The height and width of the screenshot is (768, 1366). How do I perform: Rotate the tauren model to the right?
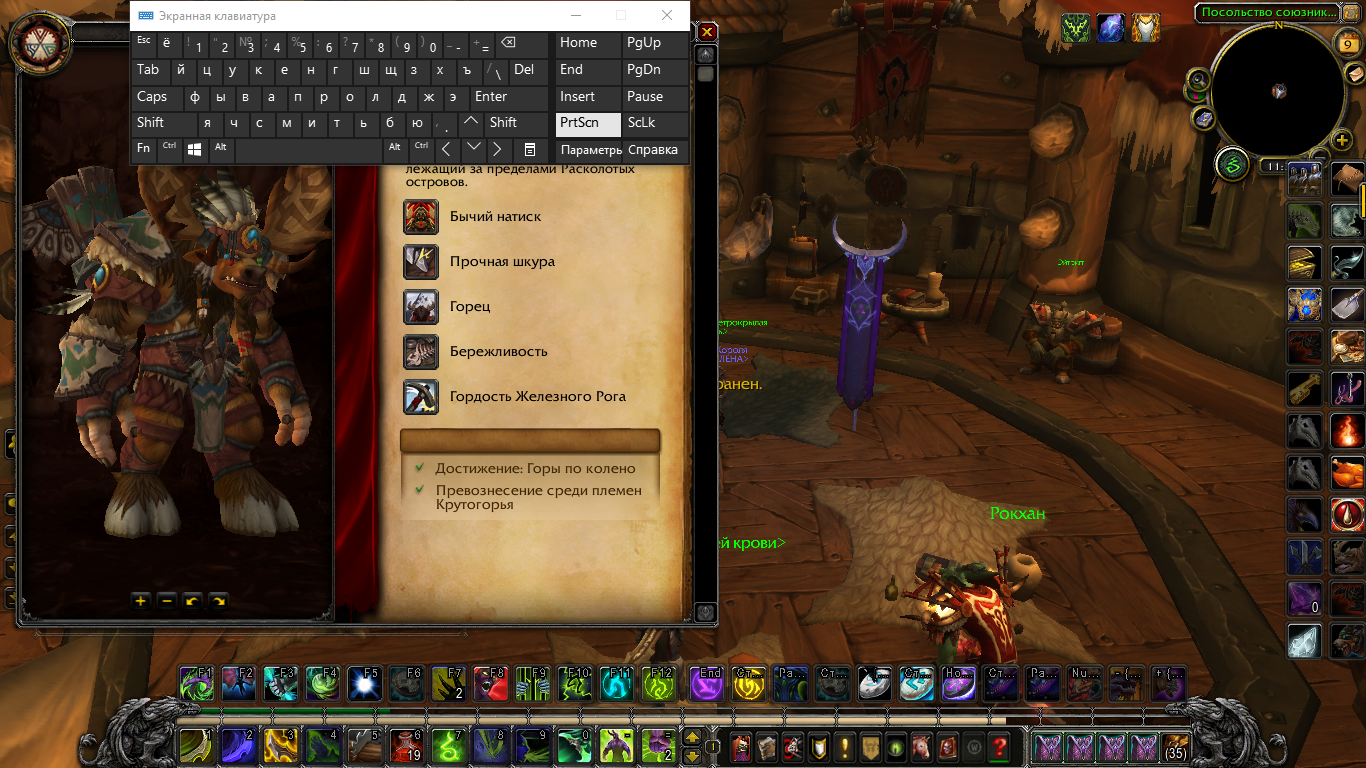click(218, 601)
